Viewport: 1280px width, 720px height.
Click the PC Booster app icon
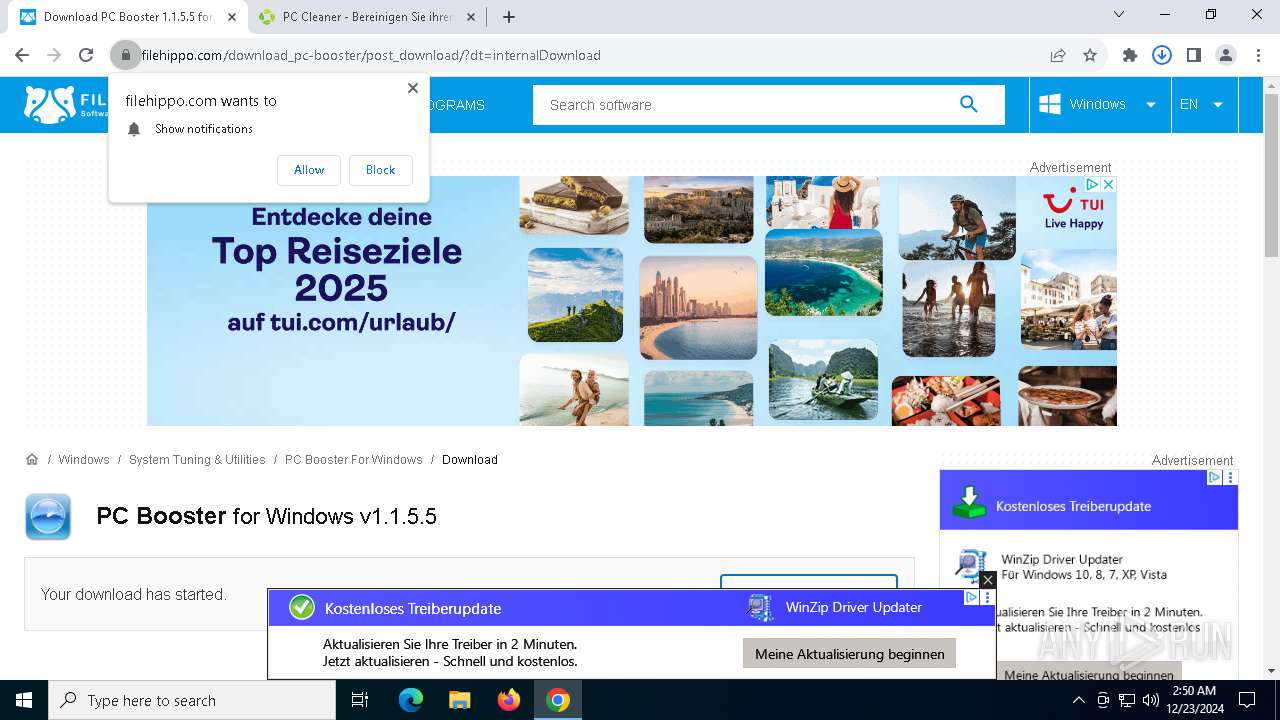(x=48, y=516)
